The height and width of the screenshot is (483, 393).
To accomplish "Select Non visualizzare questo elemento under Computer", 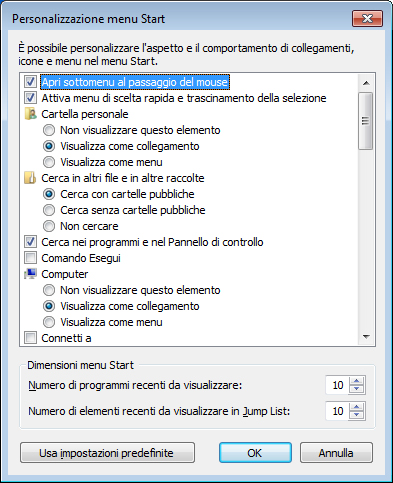I will 49,290.
